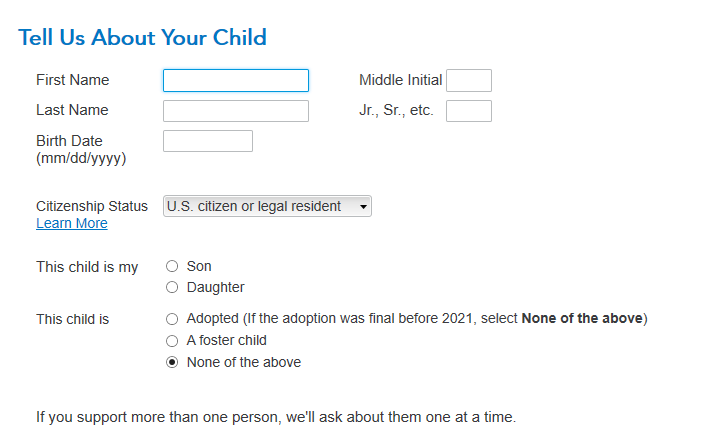Click the Middle Initial label text
The width and height of the screenshot is (718, 429).
point(400,80)
